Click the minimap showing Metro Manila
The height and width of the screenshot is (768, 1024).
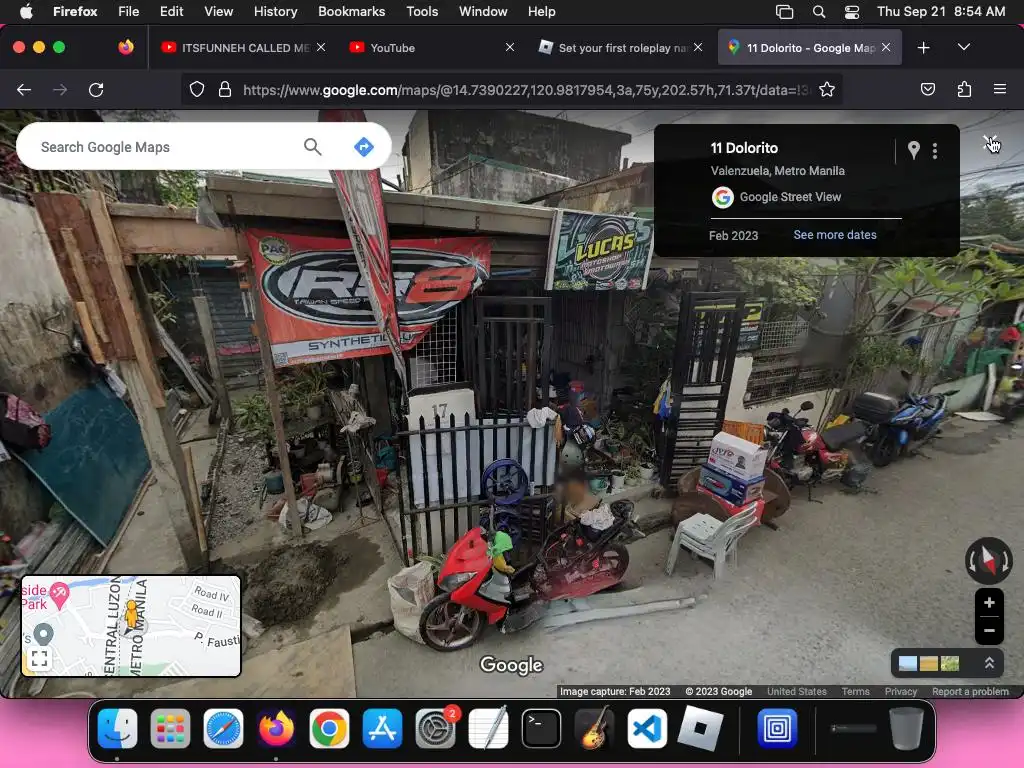[x=131, y=626]
